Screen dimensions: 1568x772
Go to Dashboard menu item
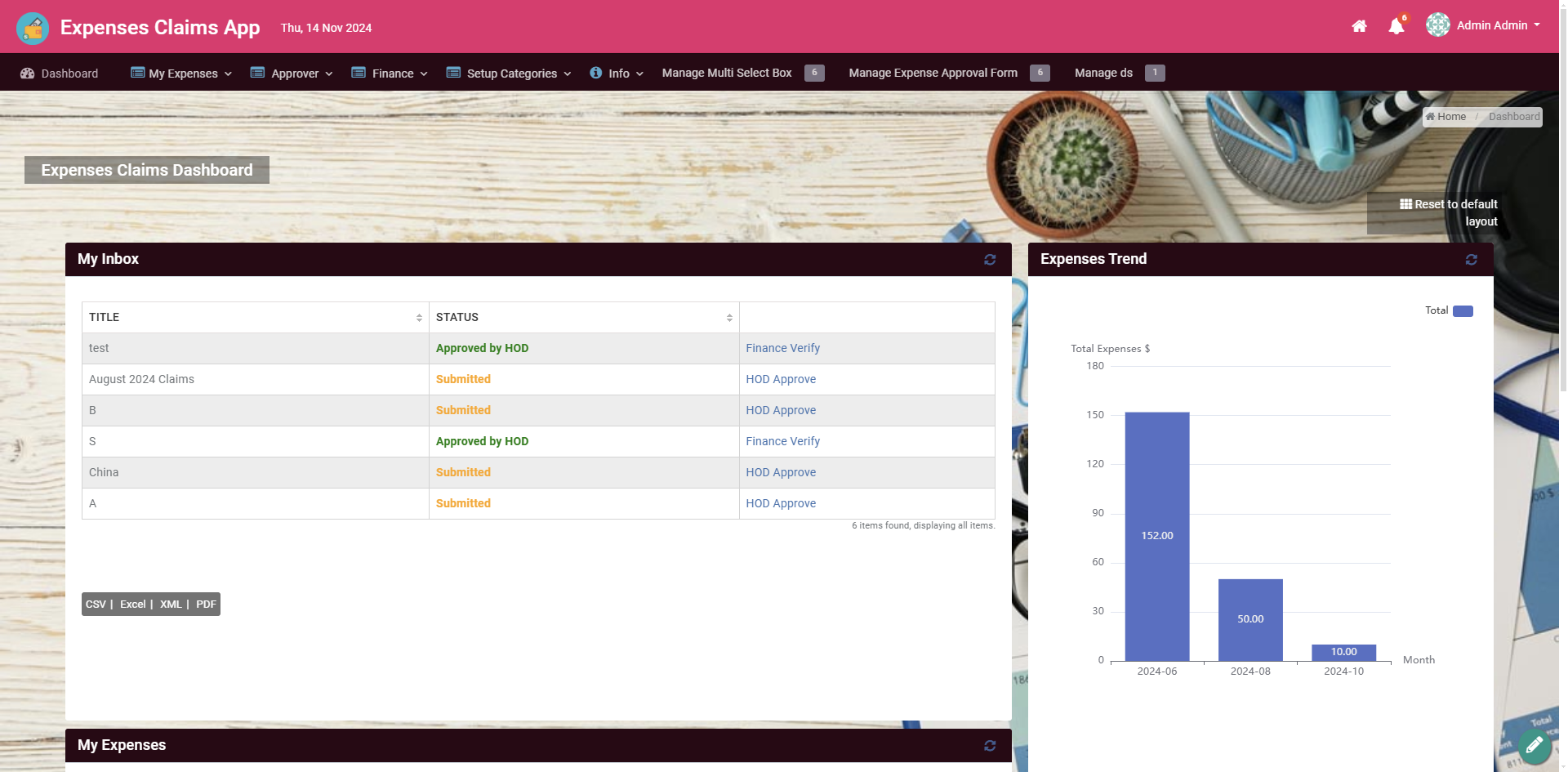(59, 74)
